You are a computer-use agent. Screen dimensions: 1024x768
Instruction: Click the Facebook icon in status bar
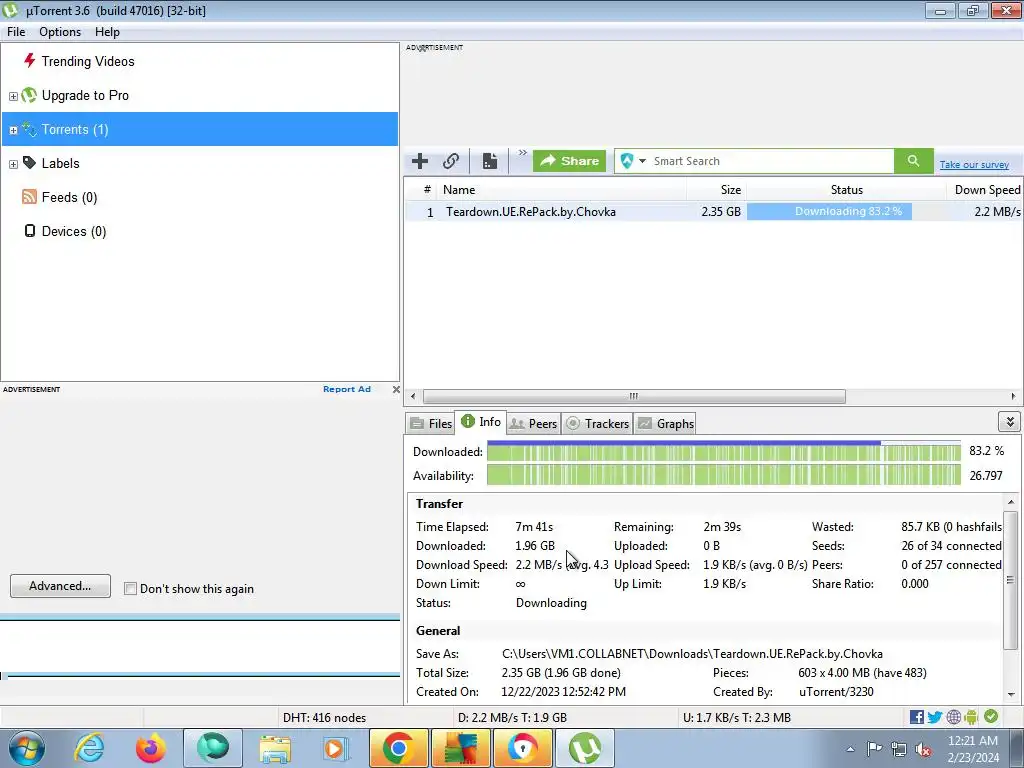coord(917,717)
